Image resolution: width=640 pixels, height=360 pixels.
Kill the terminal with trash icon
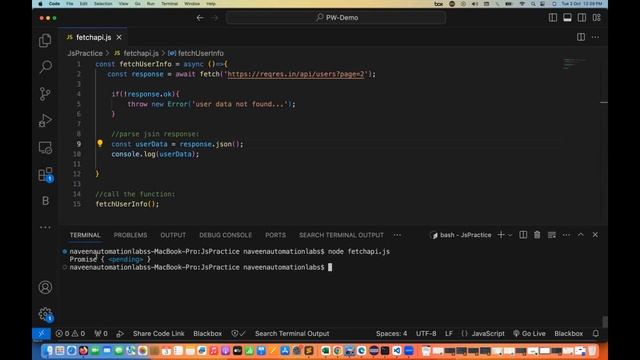click(537, 235)
